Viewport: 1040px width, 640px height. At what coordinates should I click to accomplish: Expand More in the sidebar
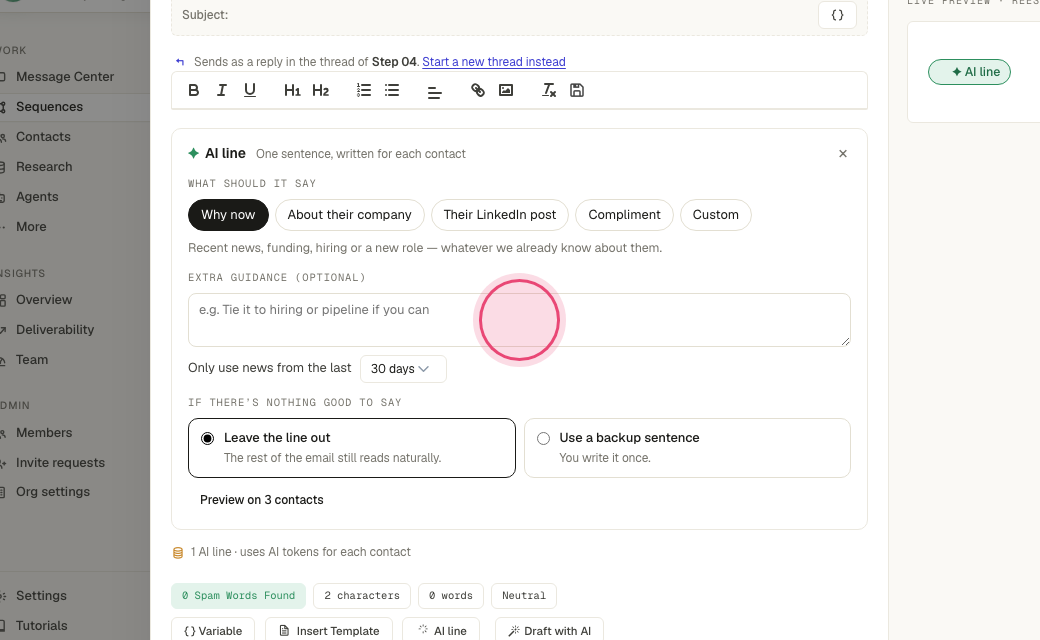[x=31, y=227]
